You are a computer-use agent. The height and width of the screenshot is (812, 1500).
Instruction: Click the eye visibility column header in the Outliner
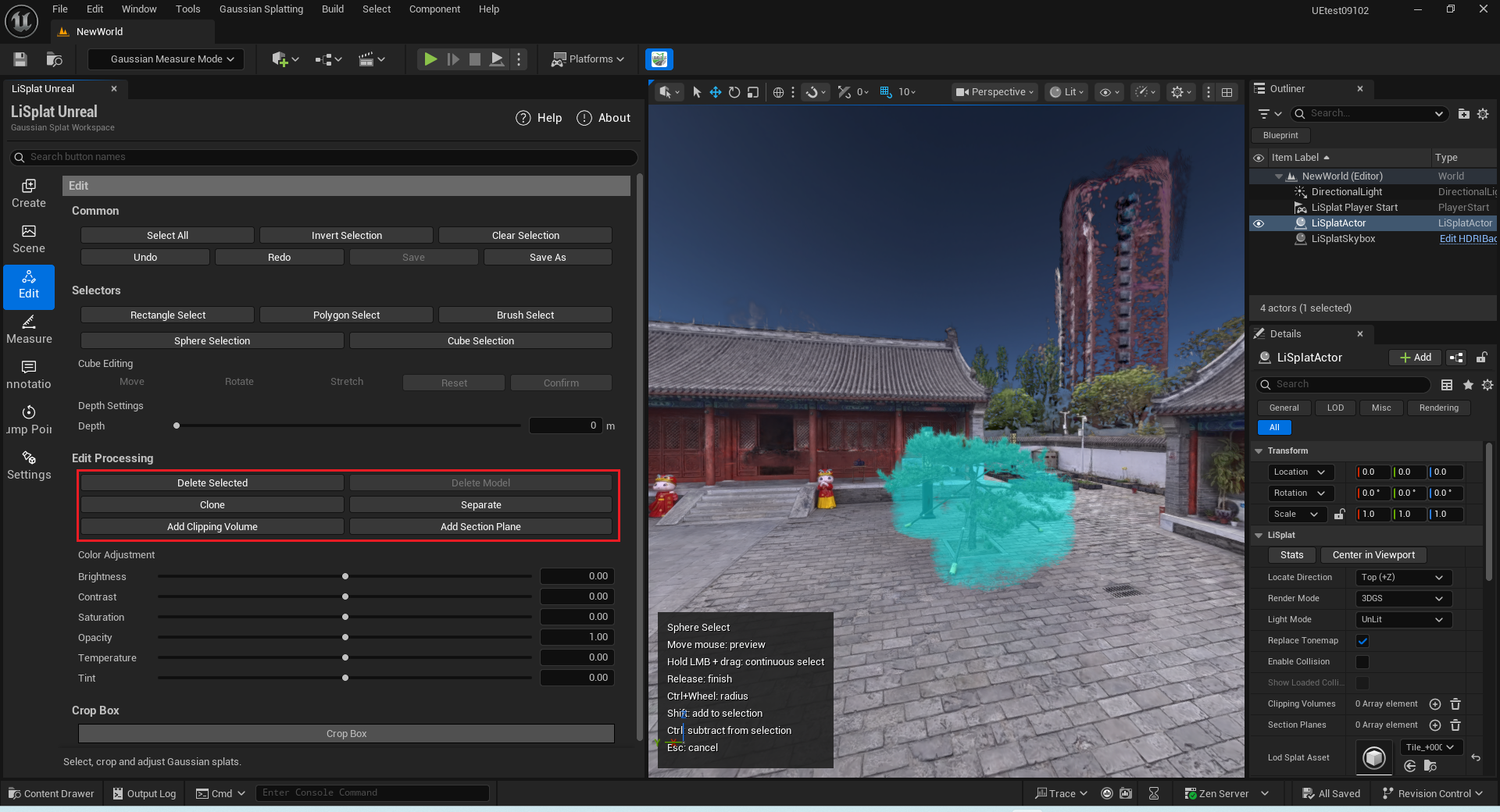tap(1259, 158)
